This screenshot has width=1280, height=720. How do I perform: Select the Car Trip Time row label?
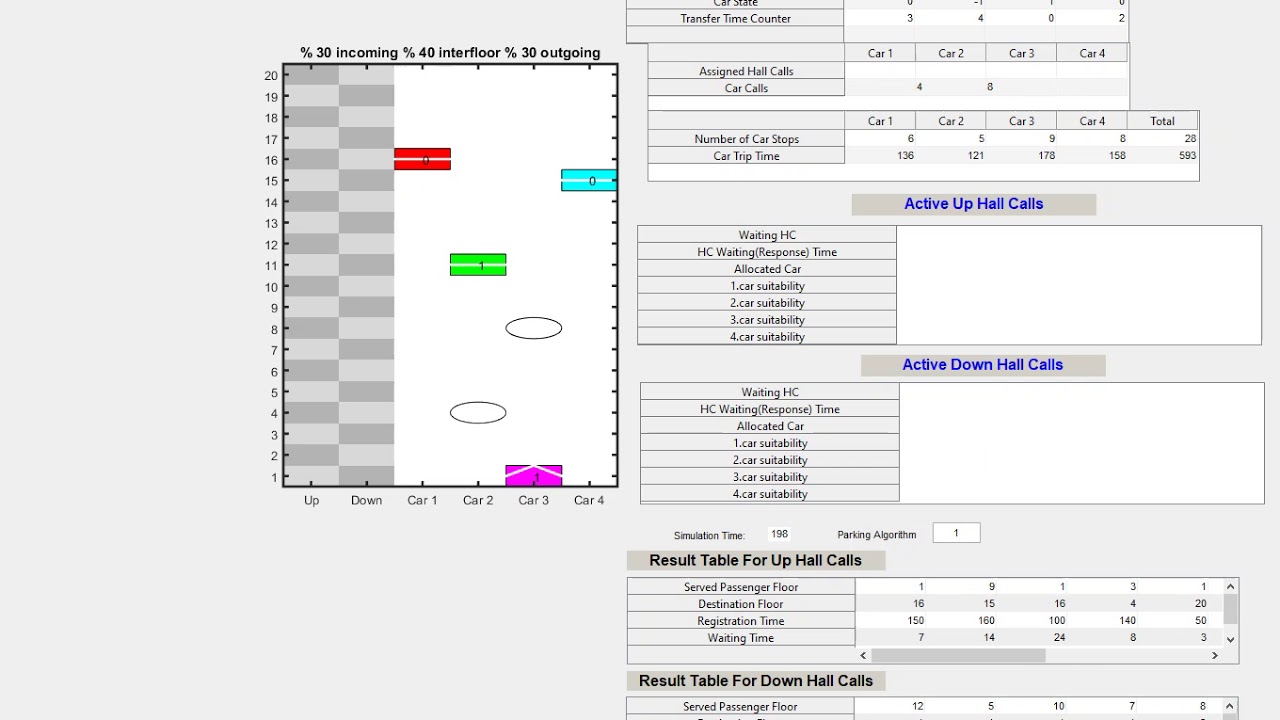746,156
